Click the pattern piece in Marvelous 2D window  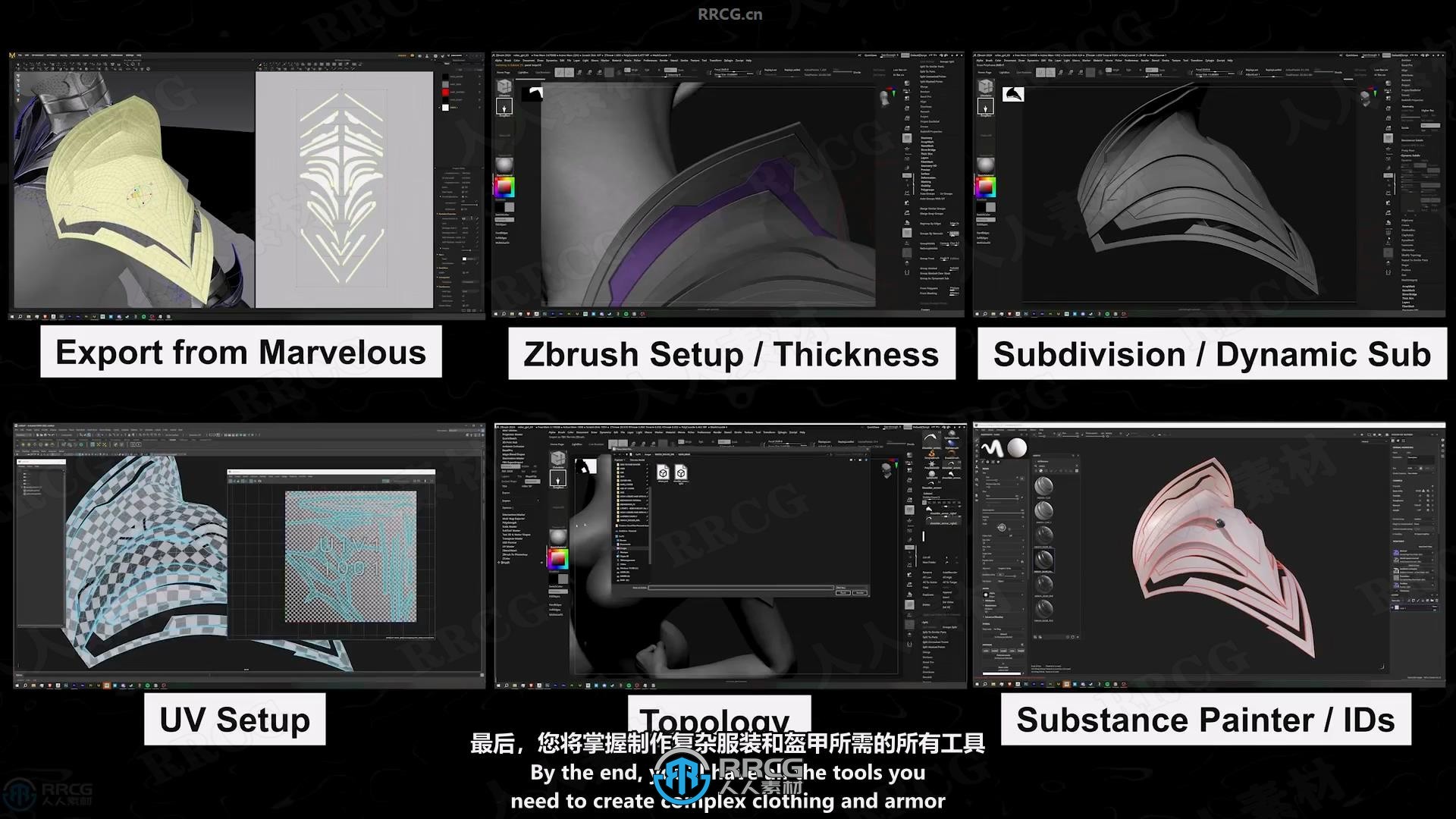[341, 188]
